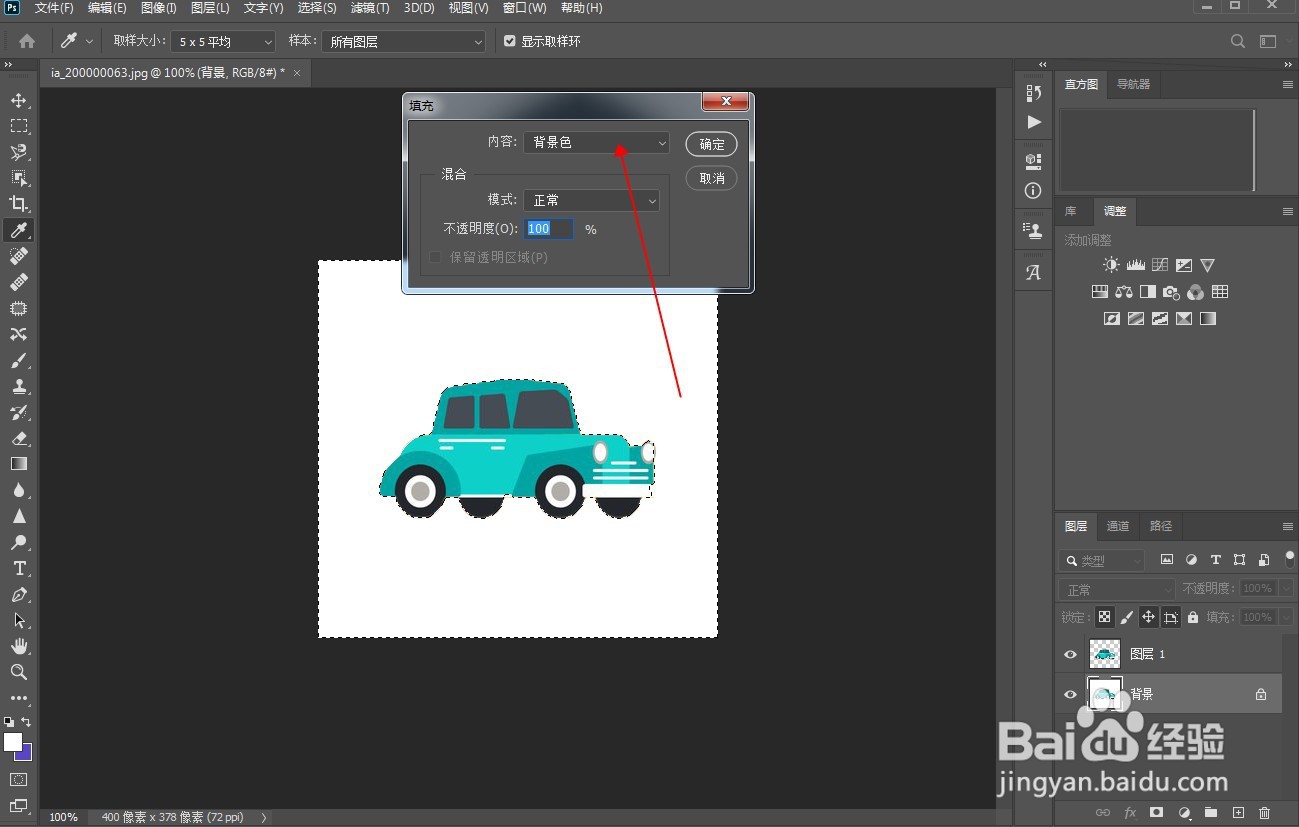Open 取样大小 dropdown
Viewport: 1299px width, 827px height.
(x=223, y=41)
